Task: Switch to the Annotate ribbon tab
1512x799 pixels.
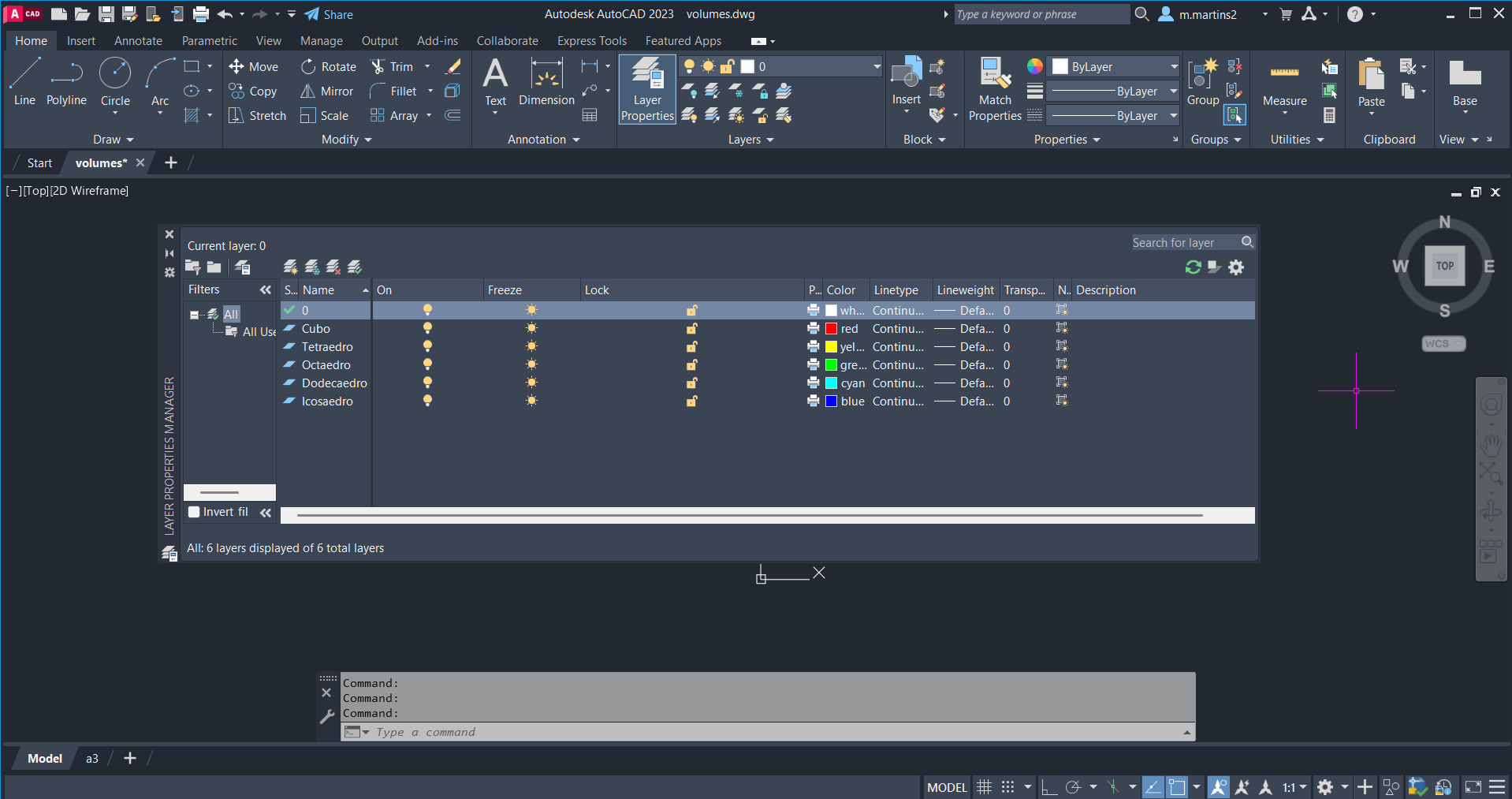Action: click(x=138, y=41)
